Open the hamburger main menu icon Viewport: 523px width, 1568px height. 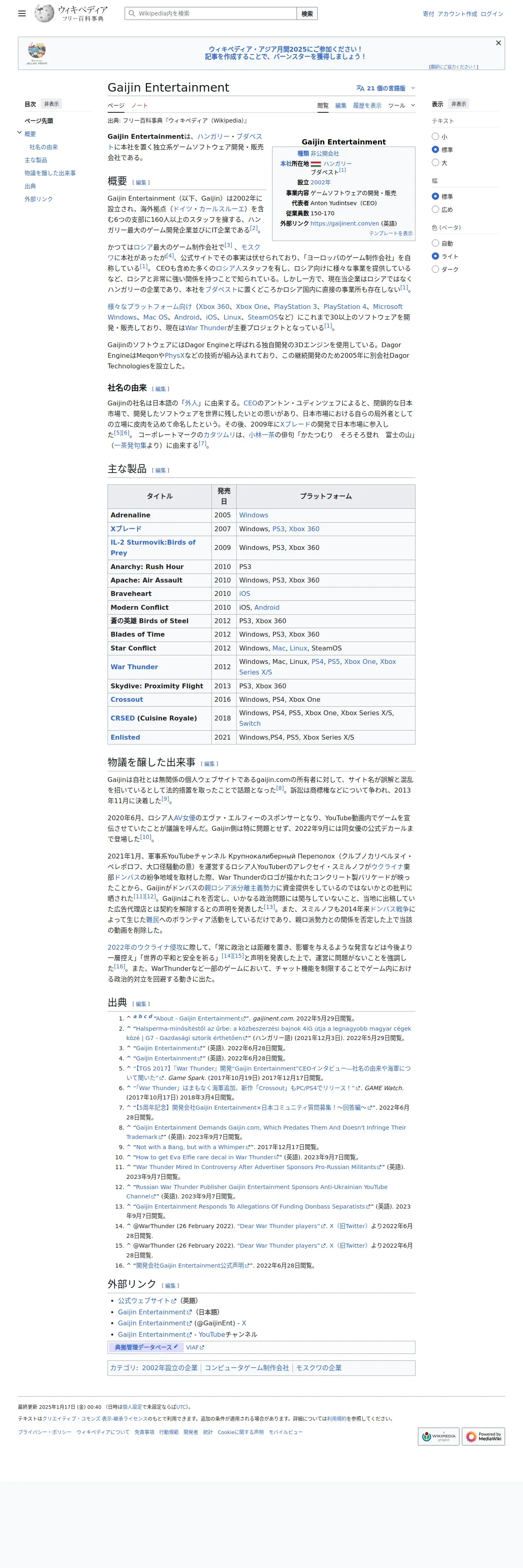22,13
